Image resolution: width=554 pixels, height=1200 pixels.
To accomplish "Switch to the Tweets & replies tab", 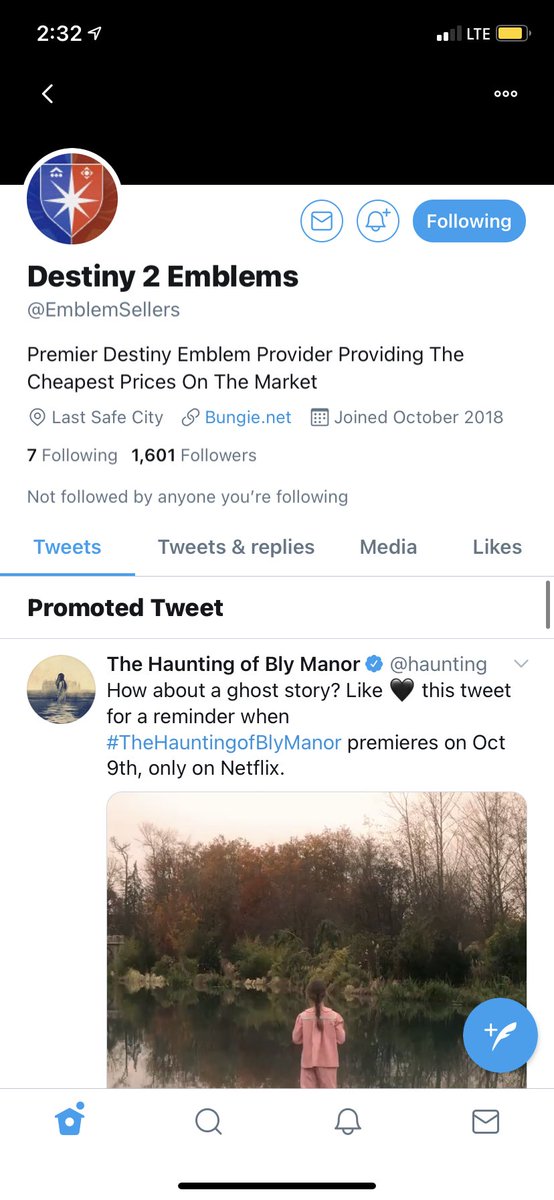I will tap(236, 547).
